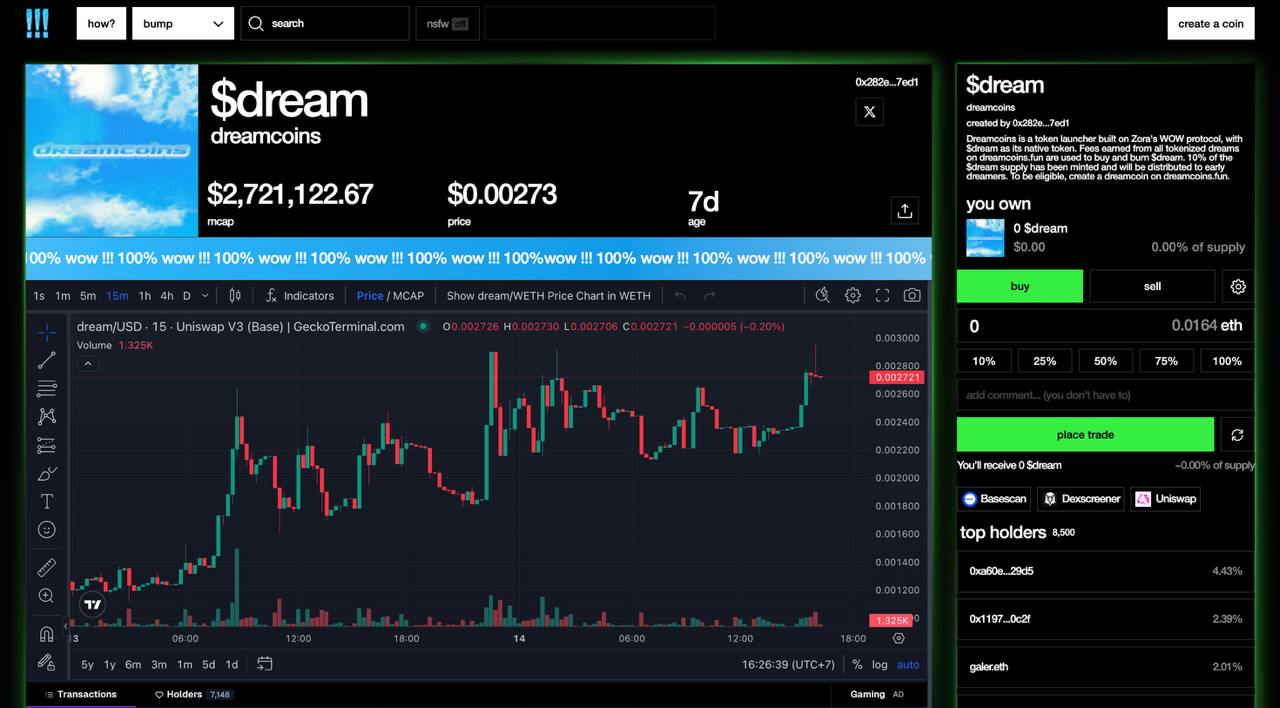Open the Basescan link

994,499
